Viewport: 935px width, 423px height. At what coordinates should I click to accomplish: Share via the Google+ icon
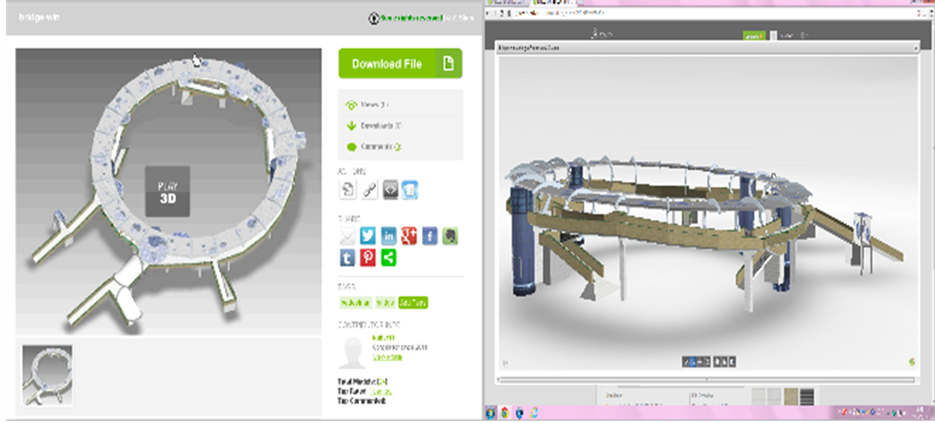(409, 236)
